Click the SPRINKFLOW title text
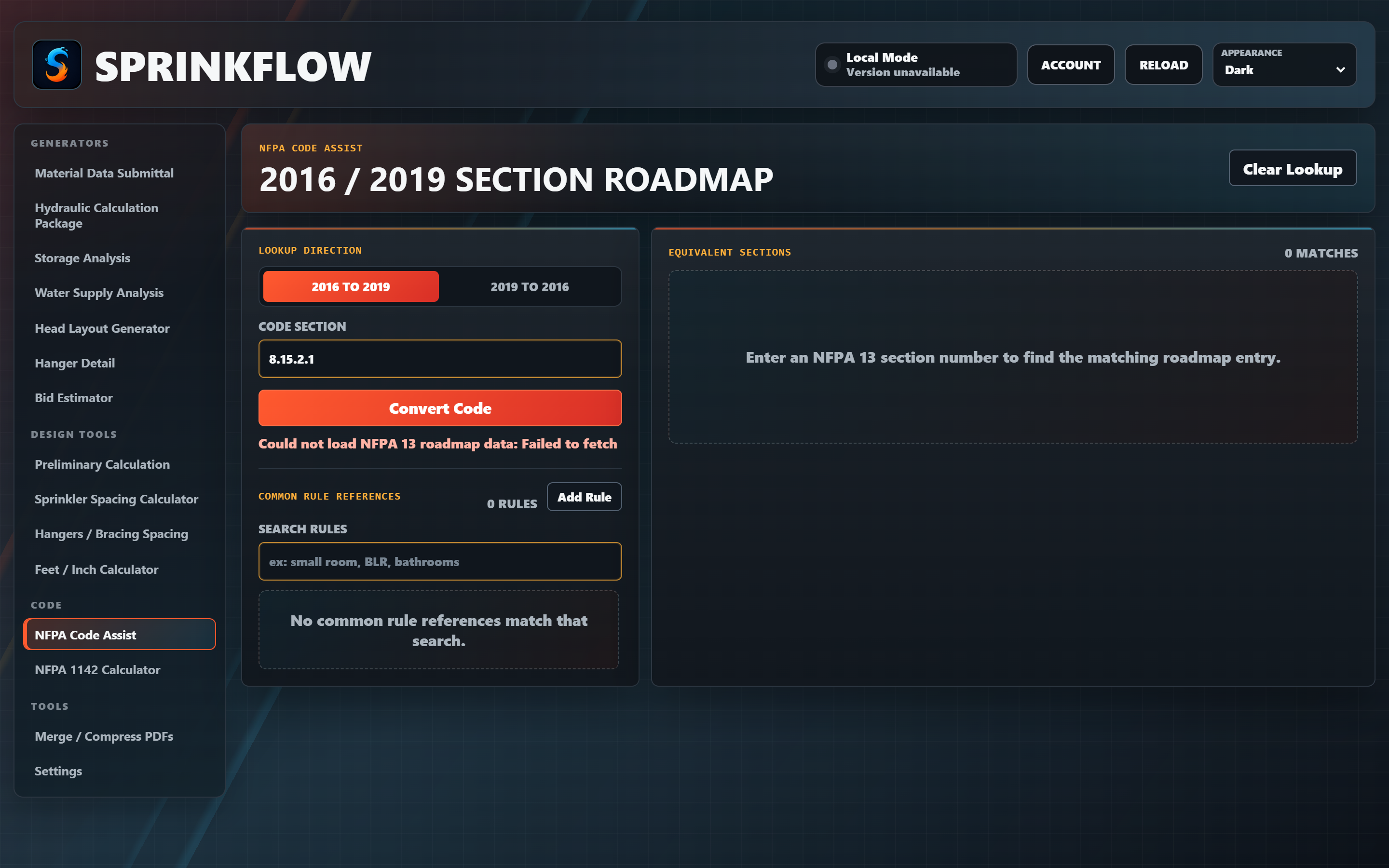This screenshot has height=868, width=1389. point(233,66)
